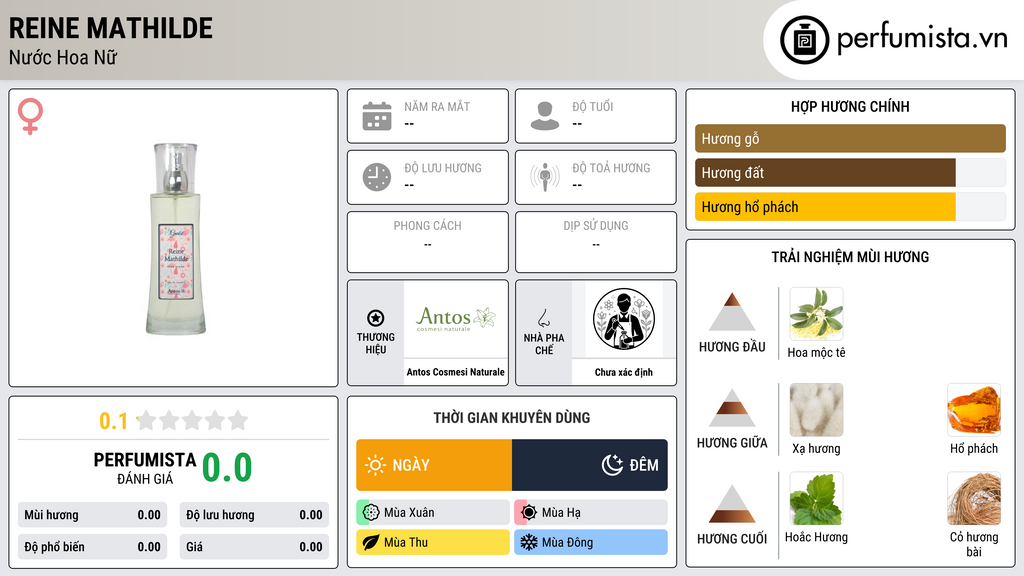Click the Thời gian khuyên dùng heading
Image resolution: width=1024 pixels, height=576 pixels.
[512, 418]
